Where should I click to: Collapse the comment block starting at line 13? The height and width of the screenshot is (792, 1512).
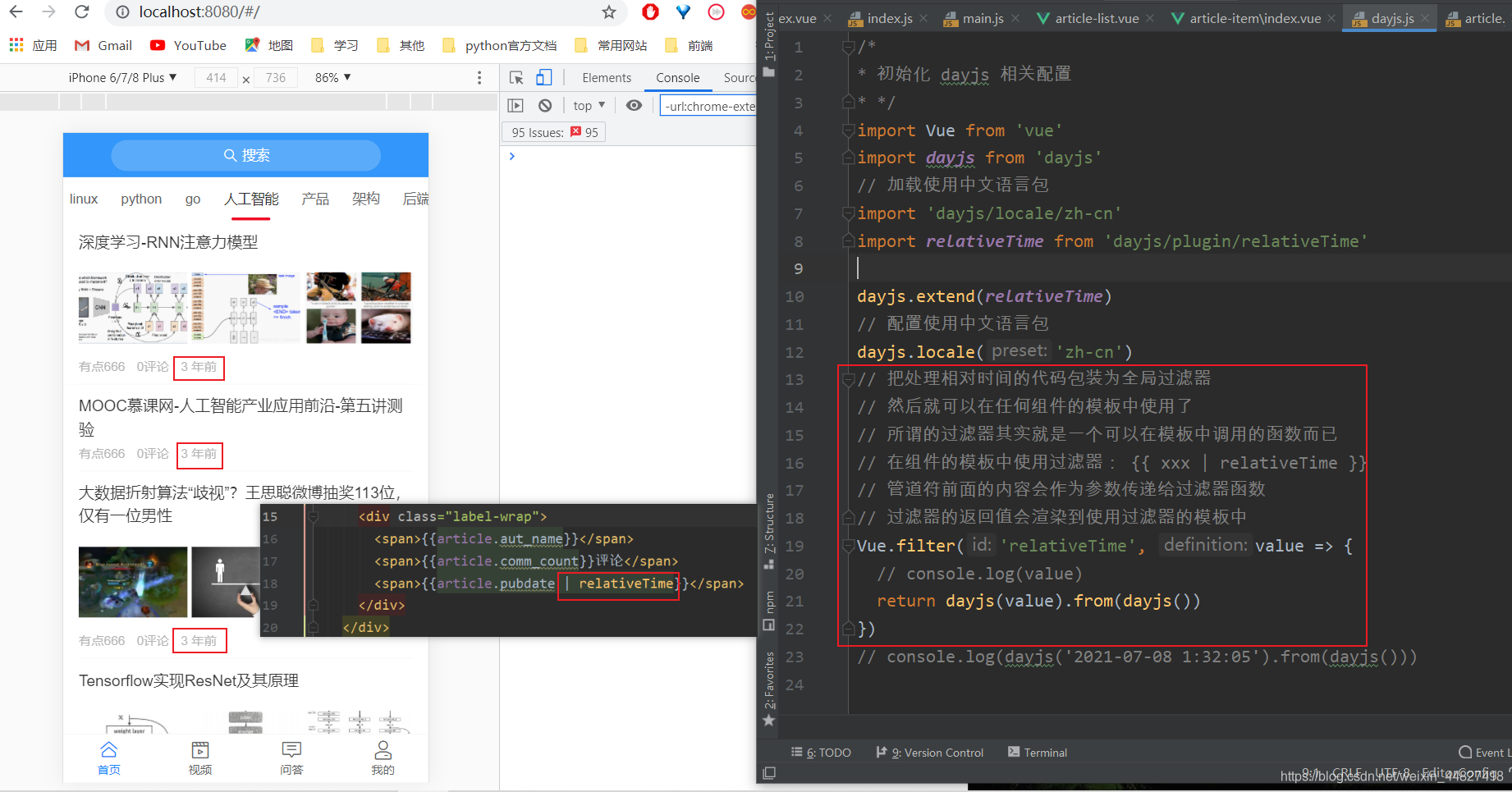[848, 379]
